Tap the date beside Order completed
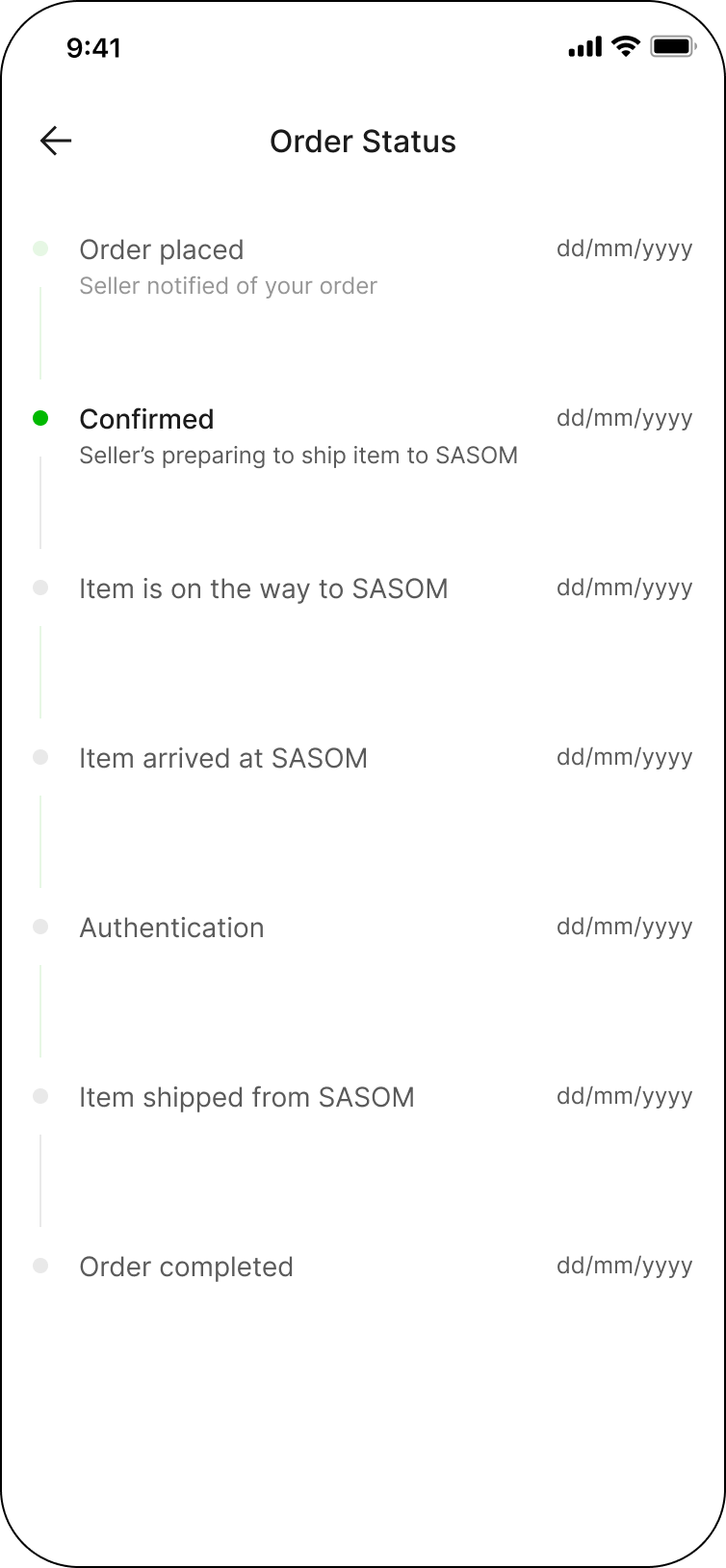726x1568 pixels. [x=624, y=1266]
